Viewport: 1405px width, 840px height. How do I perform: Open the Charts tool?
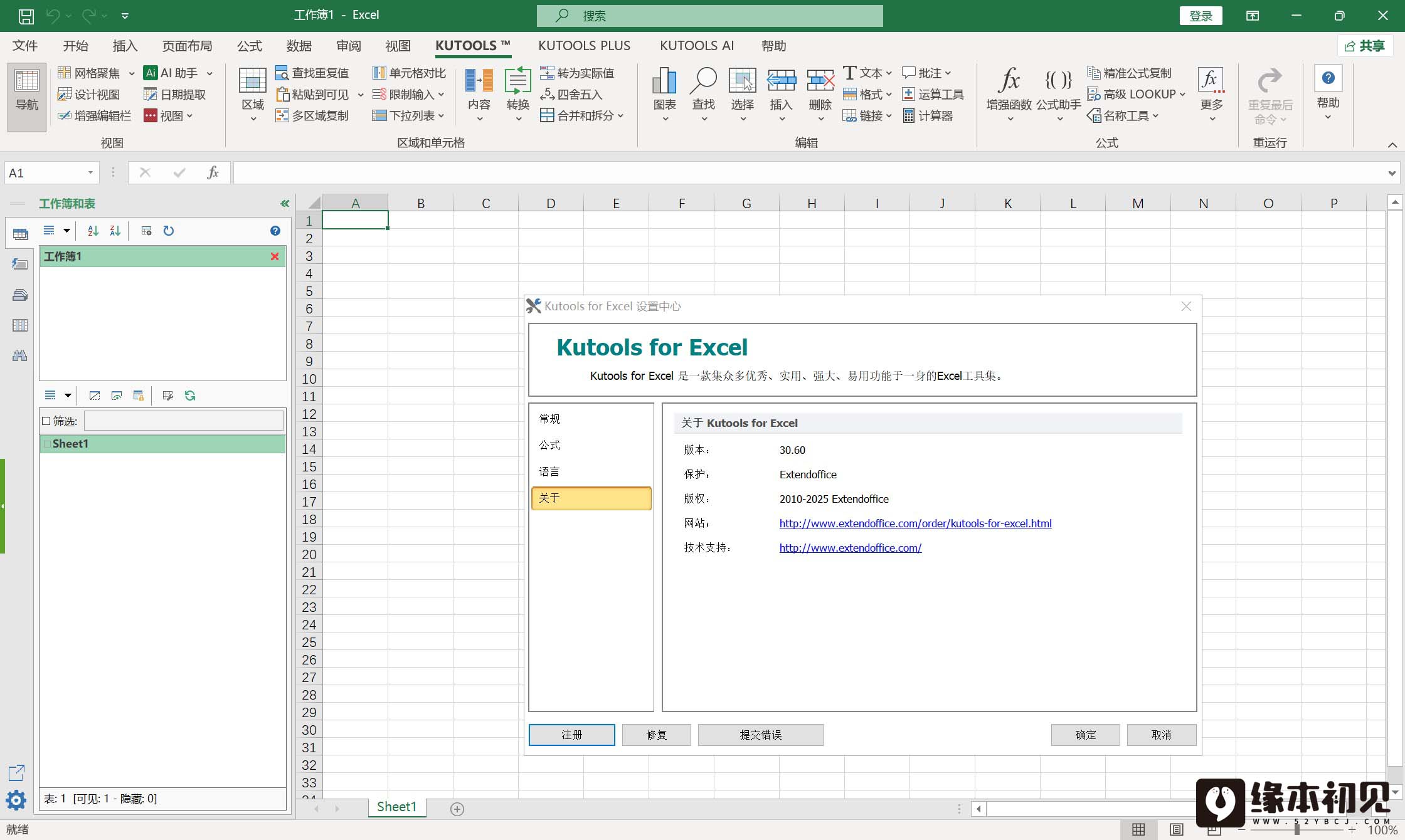(x=664, y=94)
